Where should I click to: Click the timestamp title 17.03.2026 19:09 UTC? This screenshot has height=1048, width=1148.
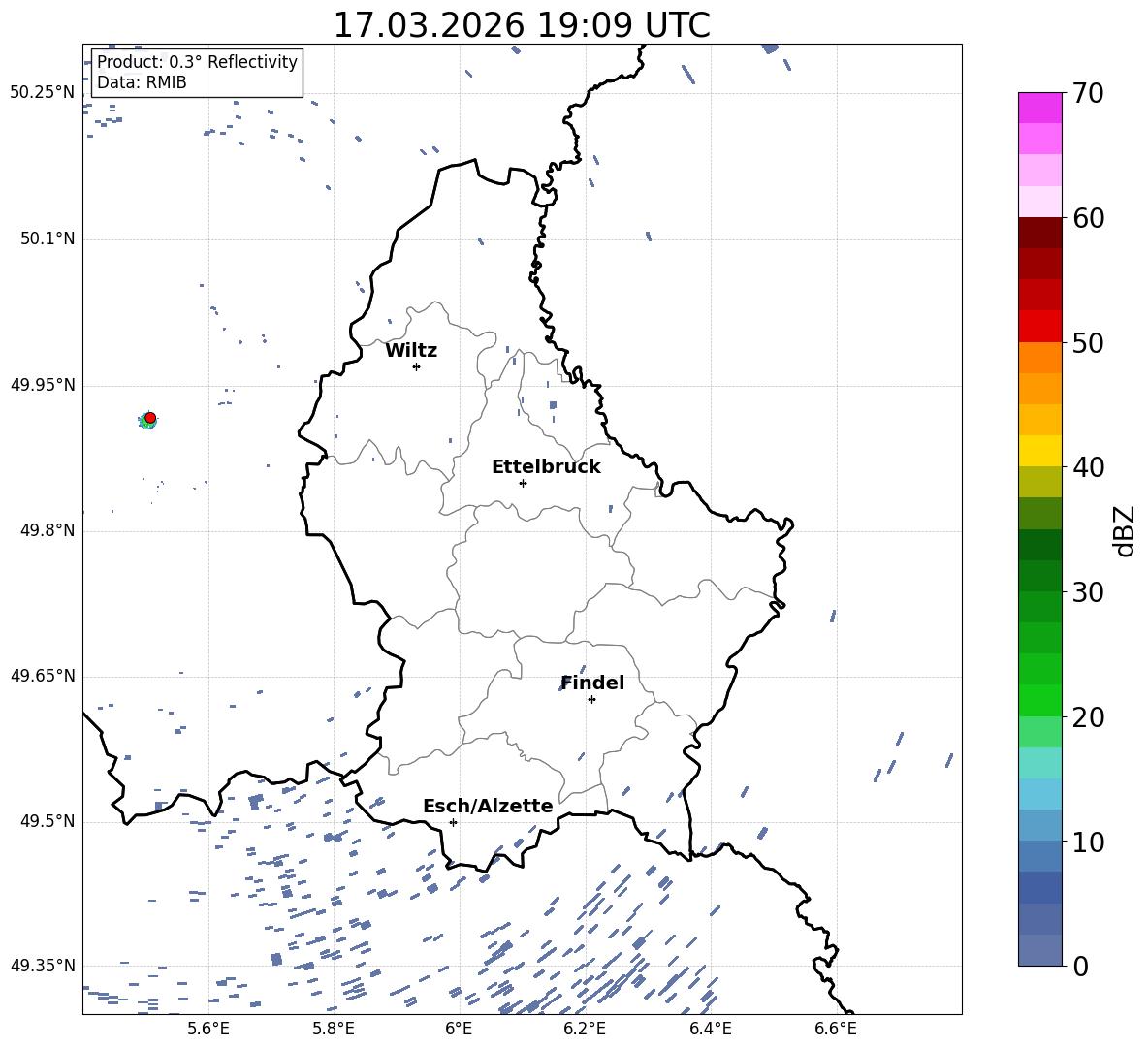pyautogui.click(x=522, y=25)
